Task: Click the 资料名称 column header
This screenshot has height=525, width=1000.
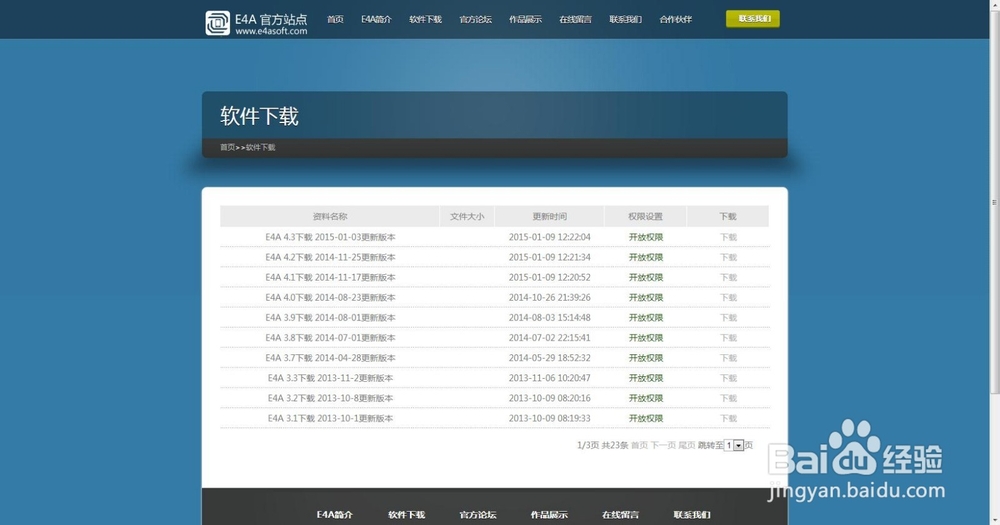Action: click(330, 216)
